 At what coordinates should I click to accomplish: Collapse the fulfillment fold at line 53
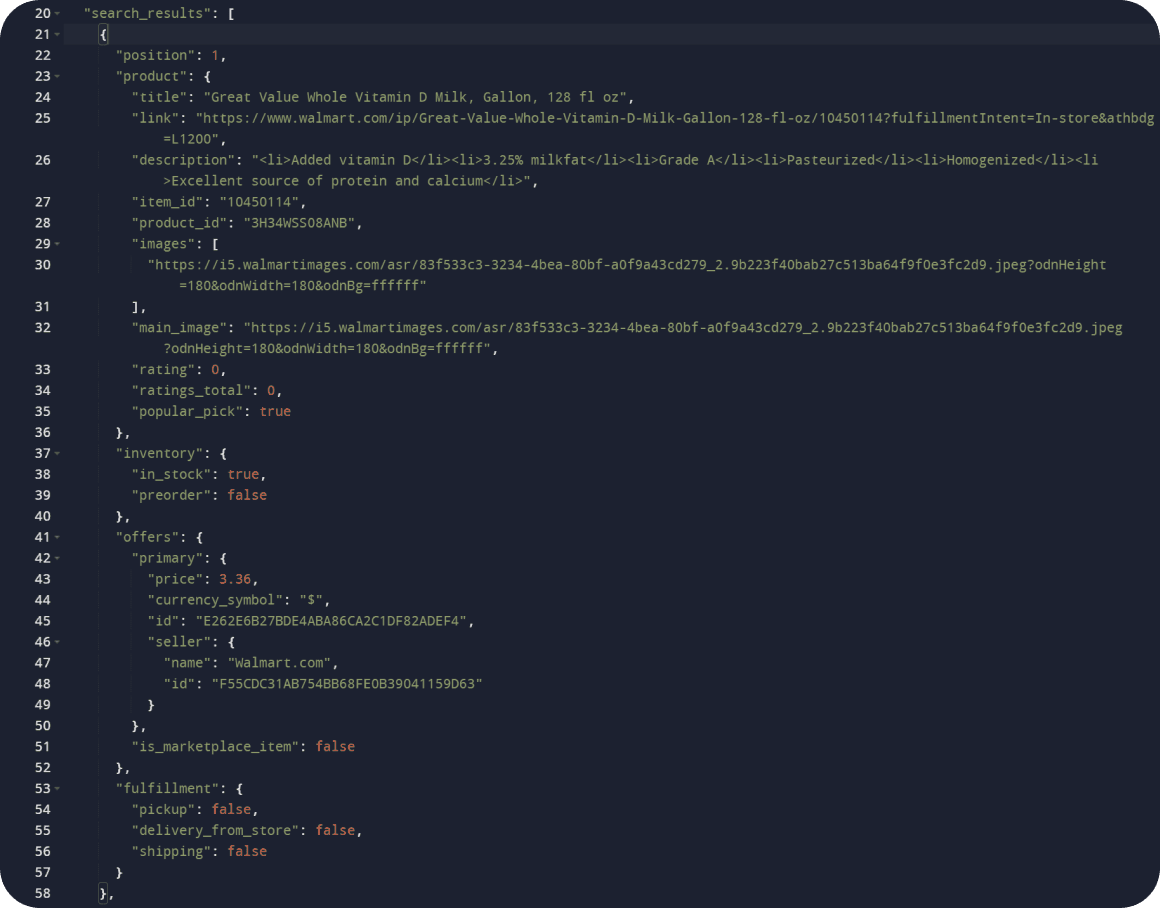58,789
